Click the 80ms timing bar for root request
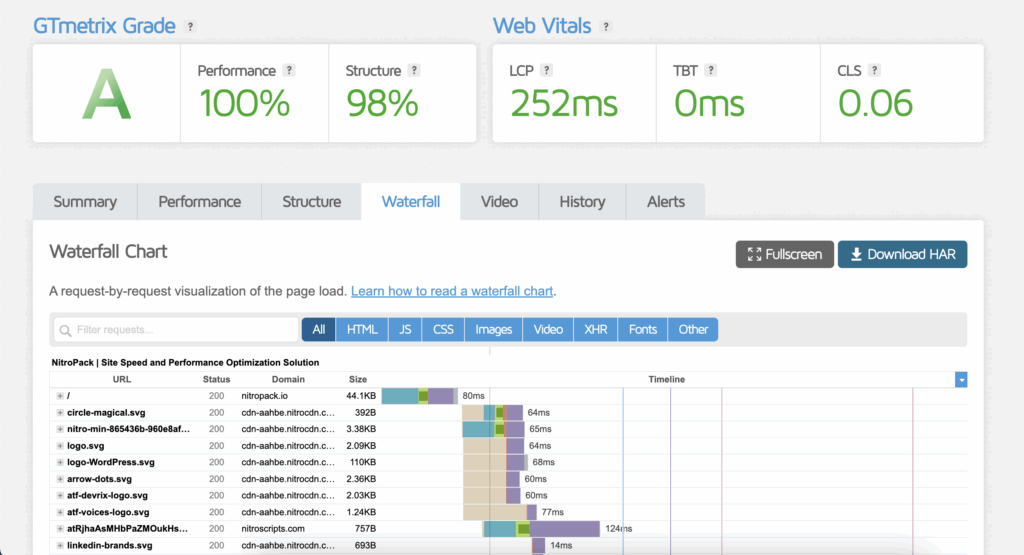This screenshot has width=1024, height=555. [x=419, y=396]
